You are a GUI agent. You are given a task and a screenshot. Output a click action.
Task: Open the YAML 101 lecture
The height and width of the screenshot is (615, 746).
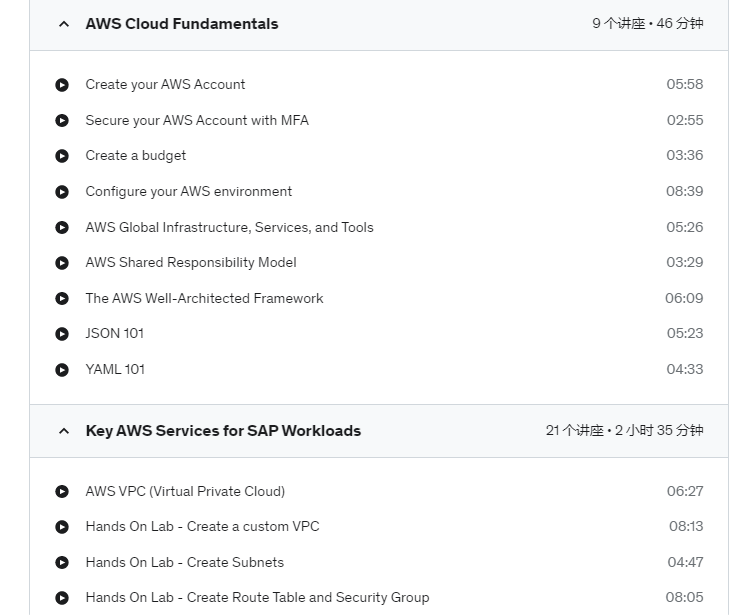pos(115,370)
